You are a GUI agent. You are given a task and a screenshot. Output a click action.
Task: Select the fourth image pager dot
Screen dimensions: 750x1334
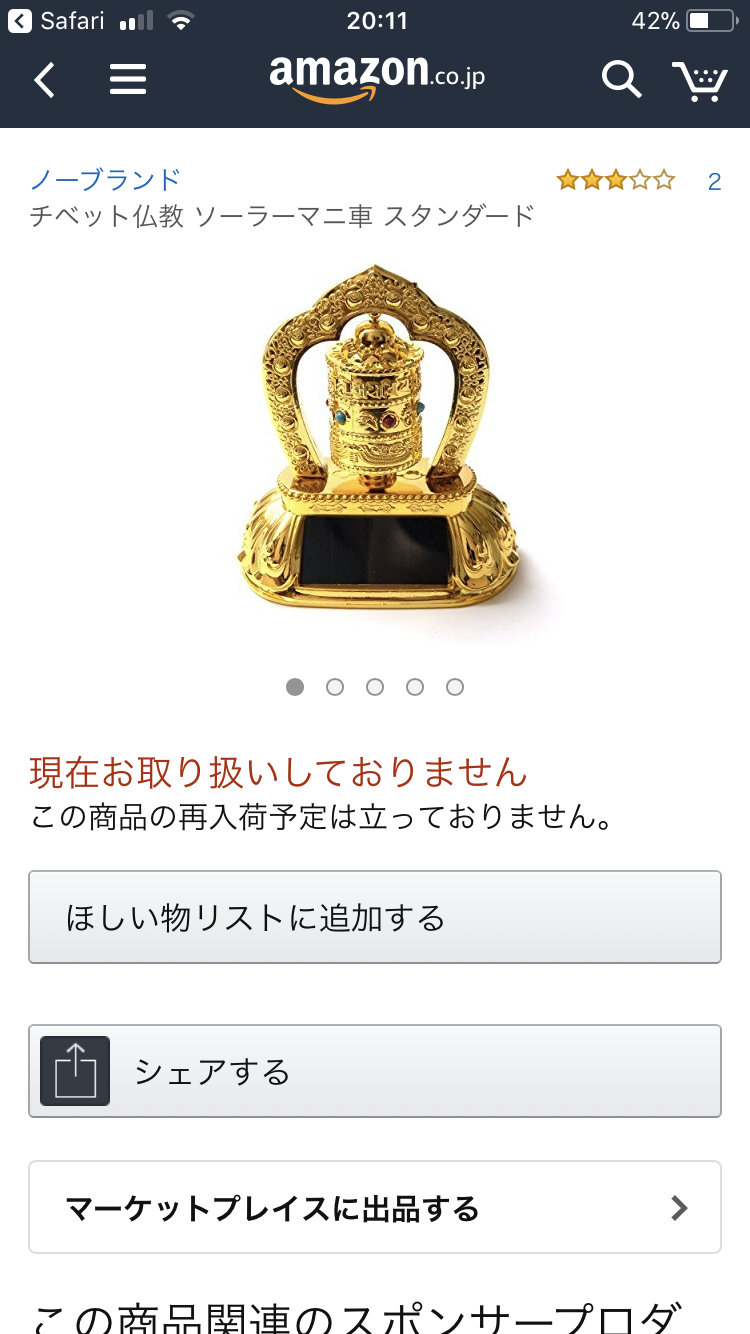[x=415, y=687]
